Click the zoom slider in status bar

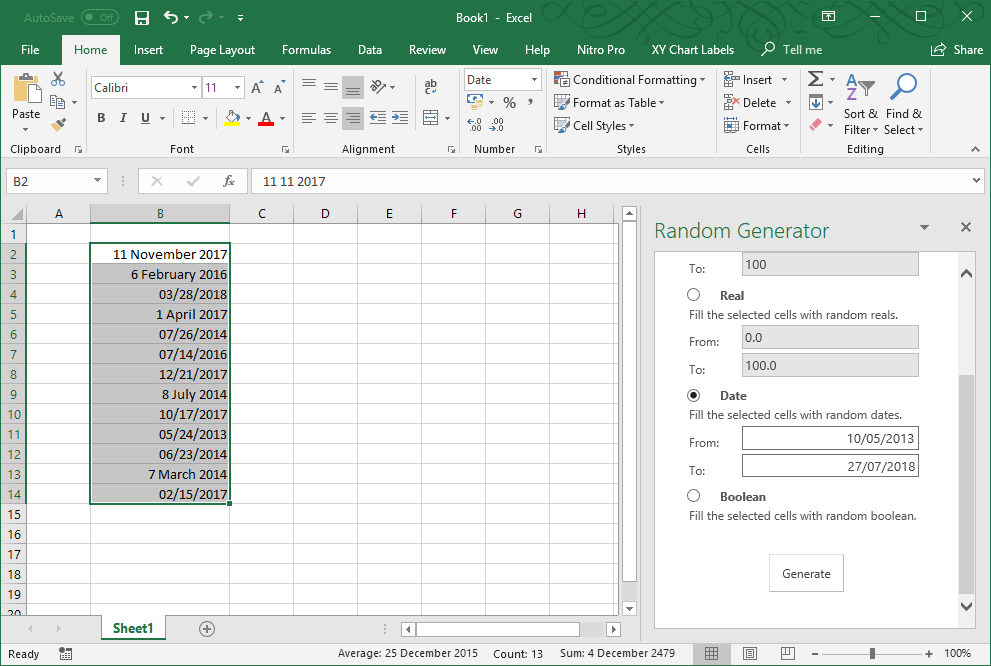point(872,654)
